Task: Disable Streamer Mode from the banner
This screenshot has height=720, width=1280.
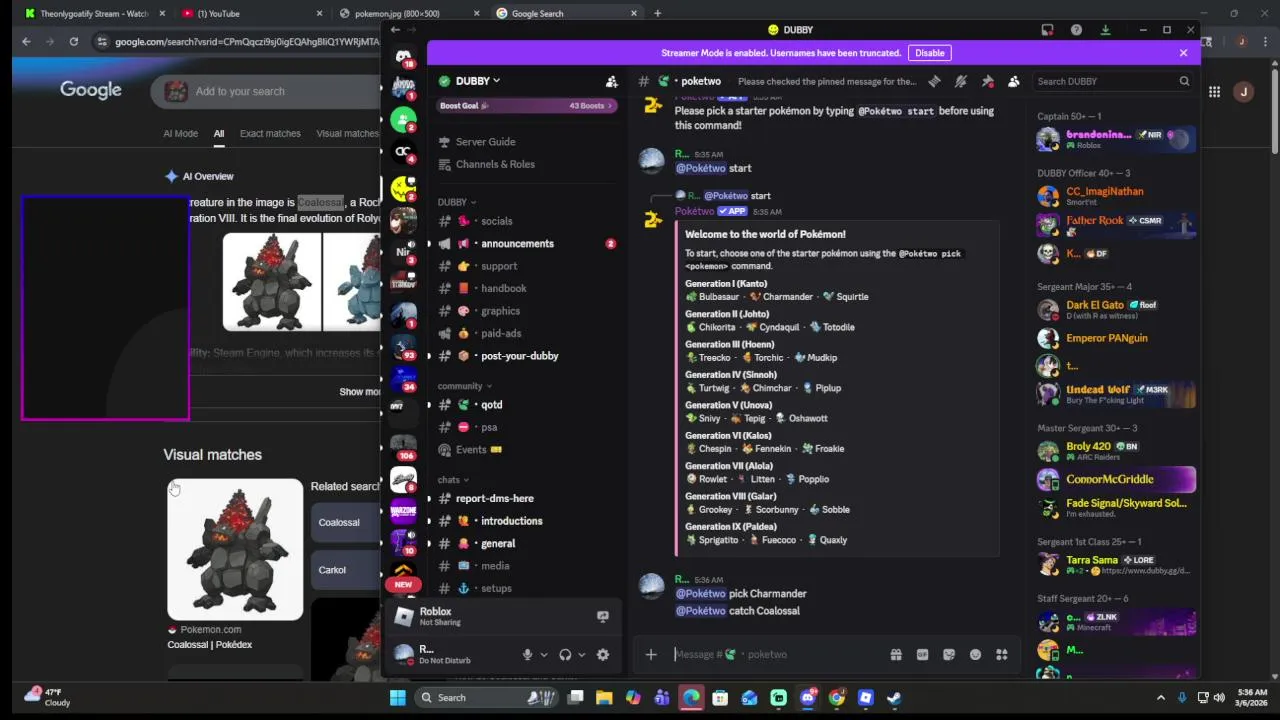Action: (929, 53)
